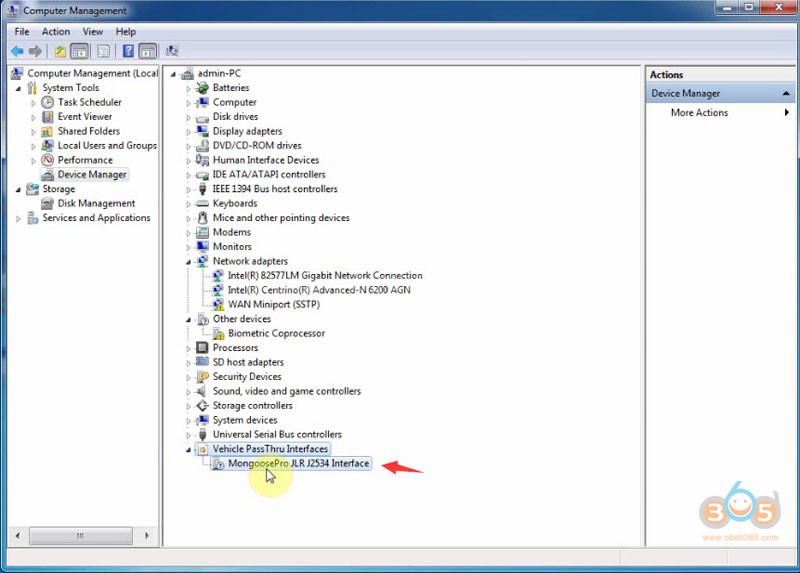Click the Keyboards category icon
The image size is (800, 573).
pos(203,204)
